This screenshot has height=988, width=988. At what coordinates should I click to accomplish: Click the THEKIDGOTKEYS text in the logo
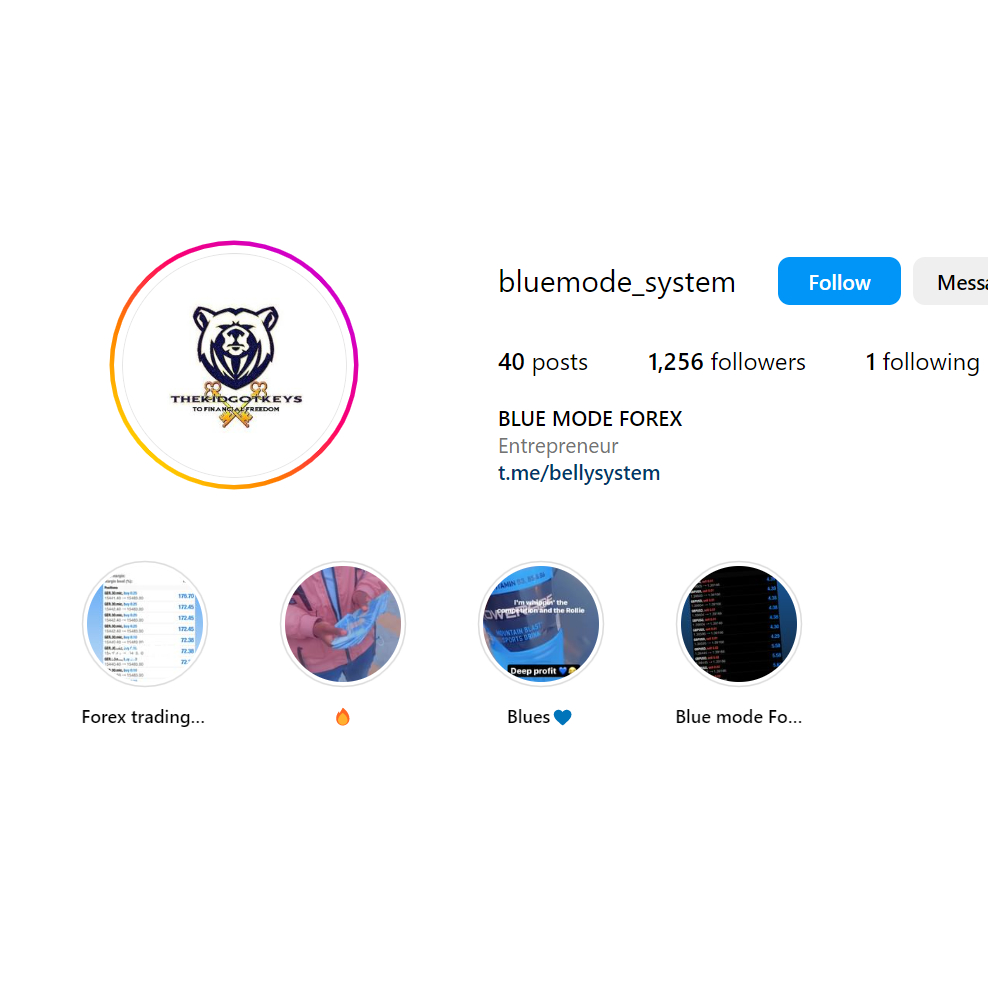236,399
